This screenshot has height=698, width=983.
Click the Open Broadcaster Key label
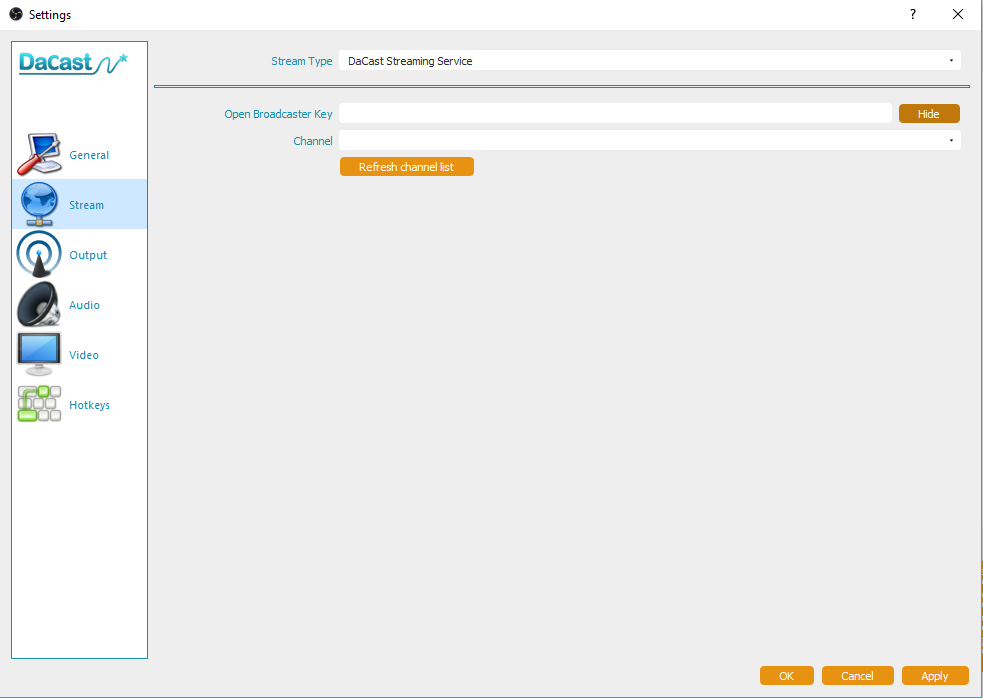278,114
